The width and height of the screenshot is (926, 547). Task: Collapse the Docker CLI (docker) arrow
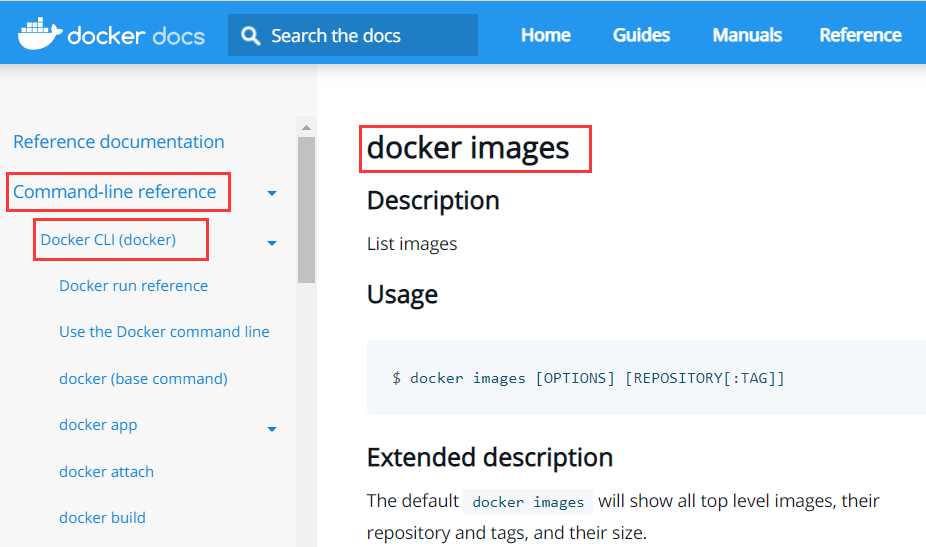(x=272, y=243)
